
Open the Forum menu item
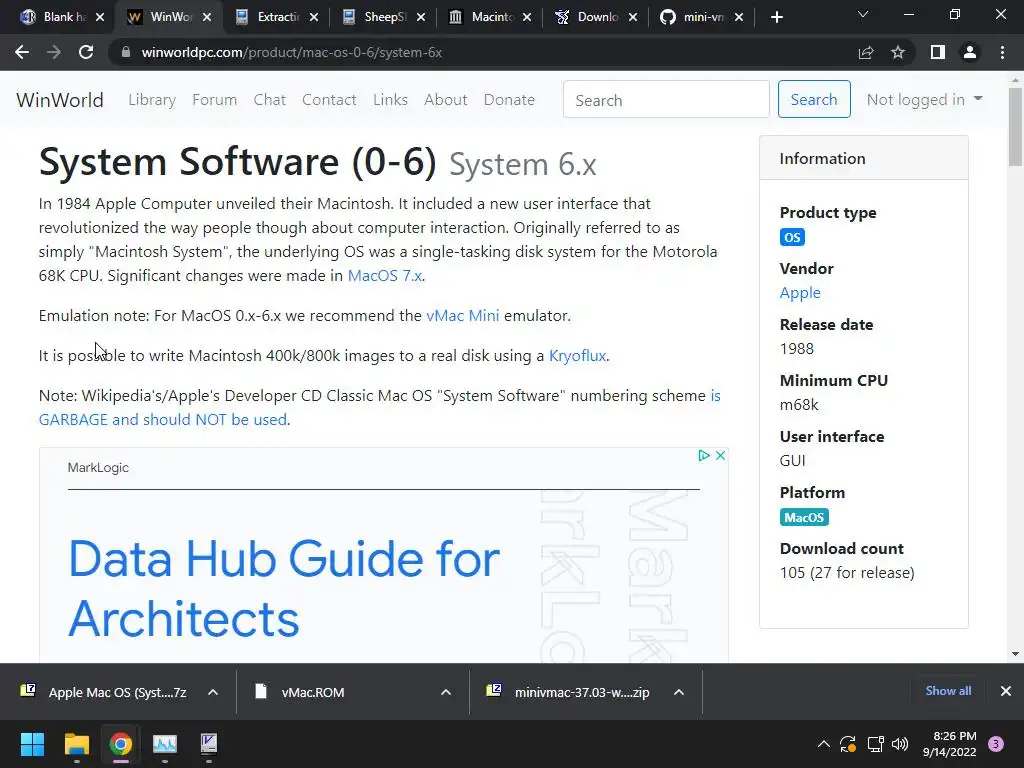214,100
